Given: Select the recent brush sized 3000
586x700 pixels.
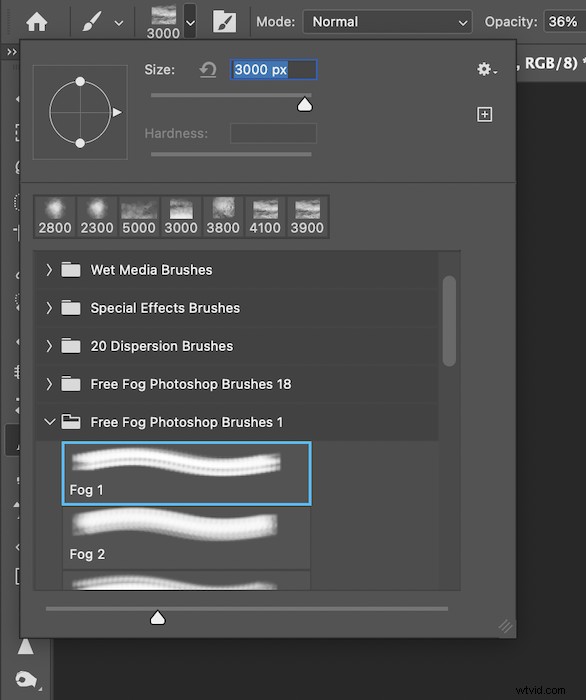Looking at the screenshot, I should click(x=181, y=217).
